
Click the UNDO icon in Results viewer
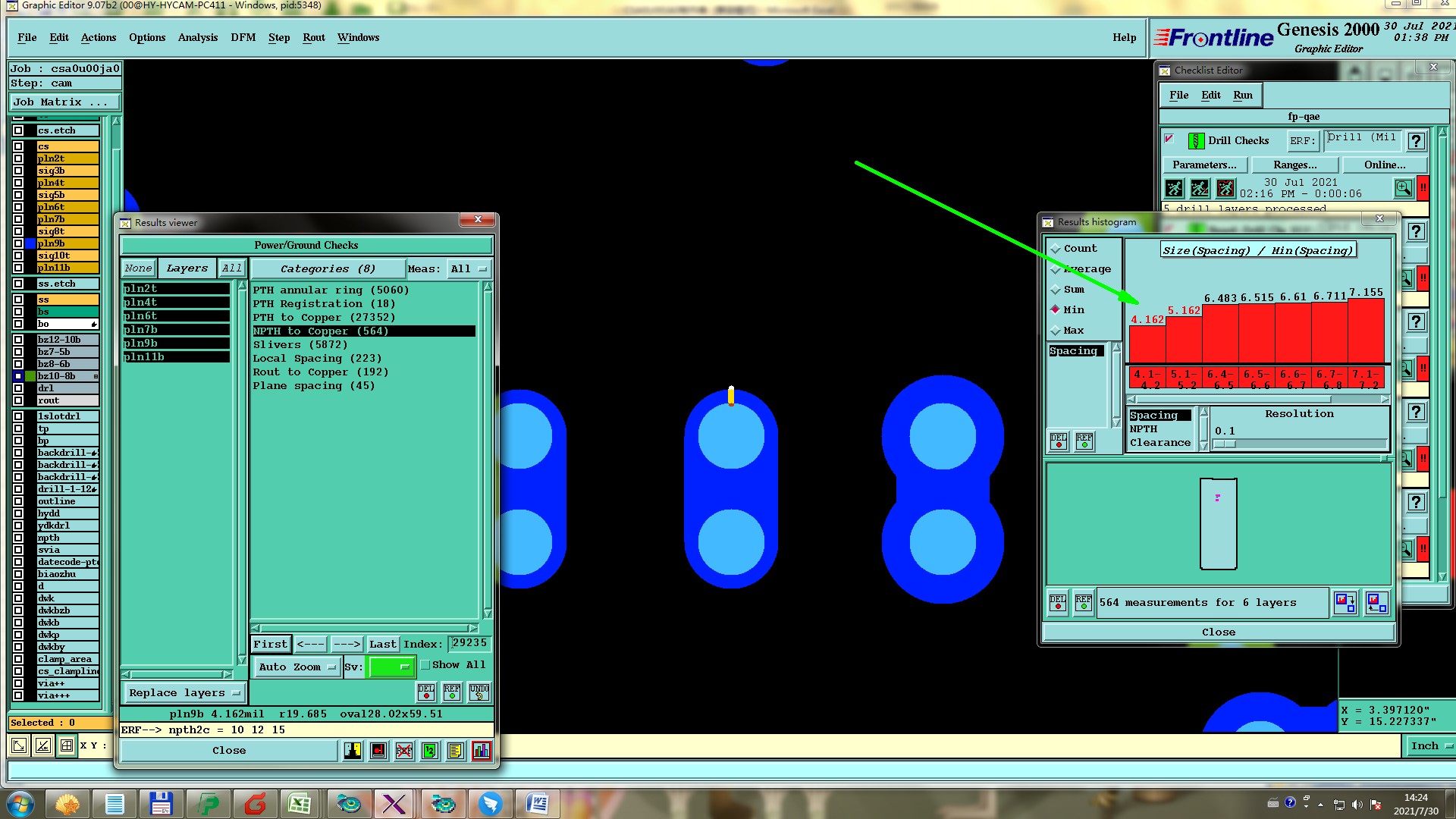(x=479, y=692)
